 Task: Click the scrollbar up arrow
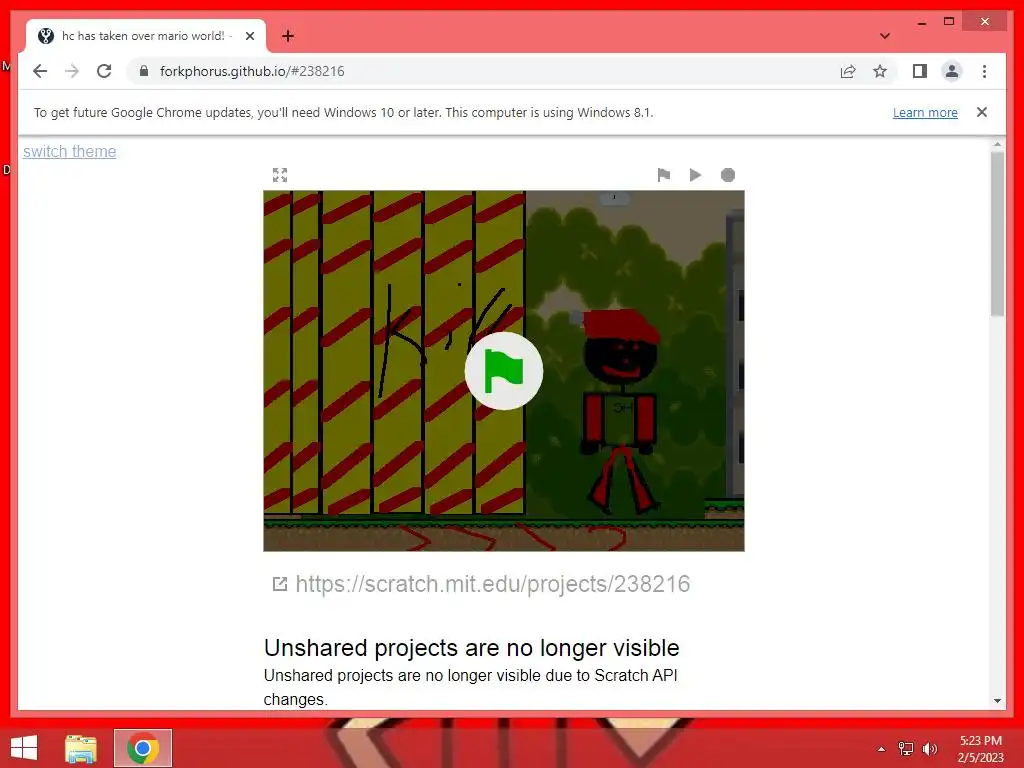[x=997, y=144]
